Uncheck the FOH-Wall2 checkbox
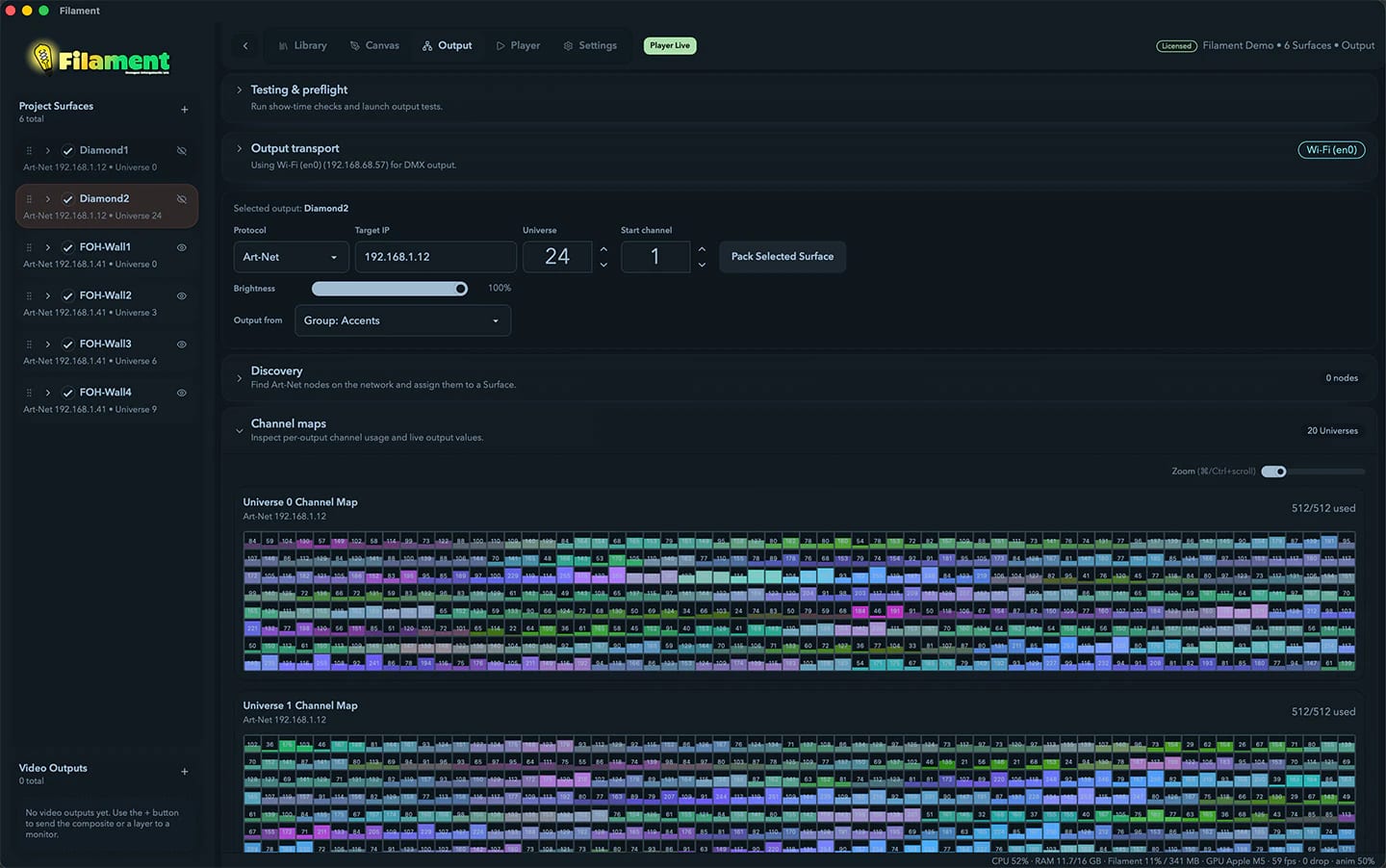 pyautogui.click(x=67, y=295)
